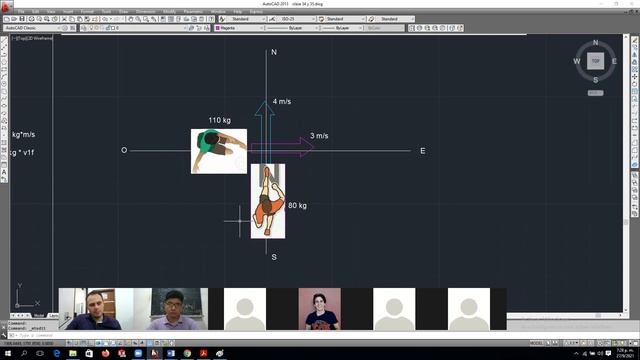Viewport: 640px width, 360px height.
Task: Open the Table Style Standard dropdown
Action: click(345, 19)
